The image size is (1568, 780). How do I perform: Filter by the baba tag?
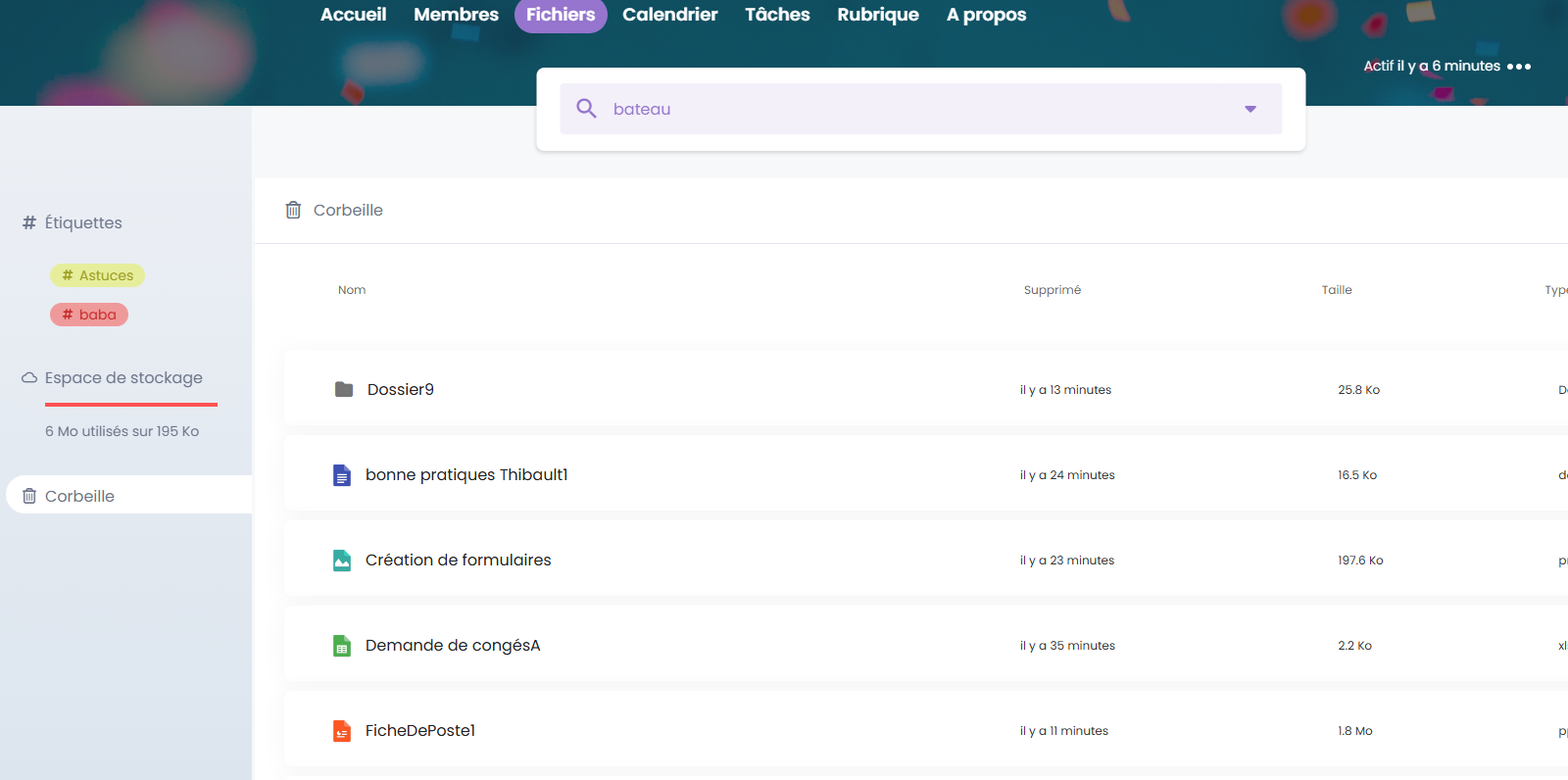coord(89,315)
